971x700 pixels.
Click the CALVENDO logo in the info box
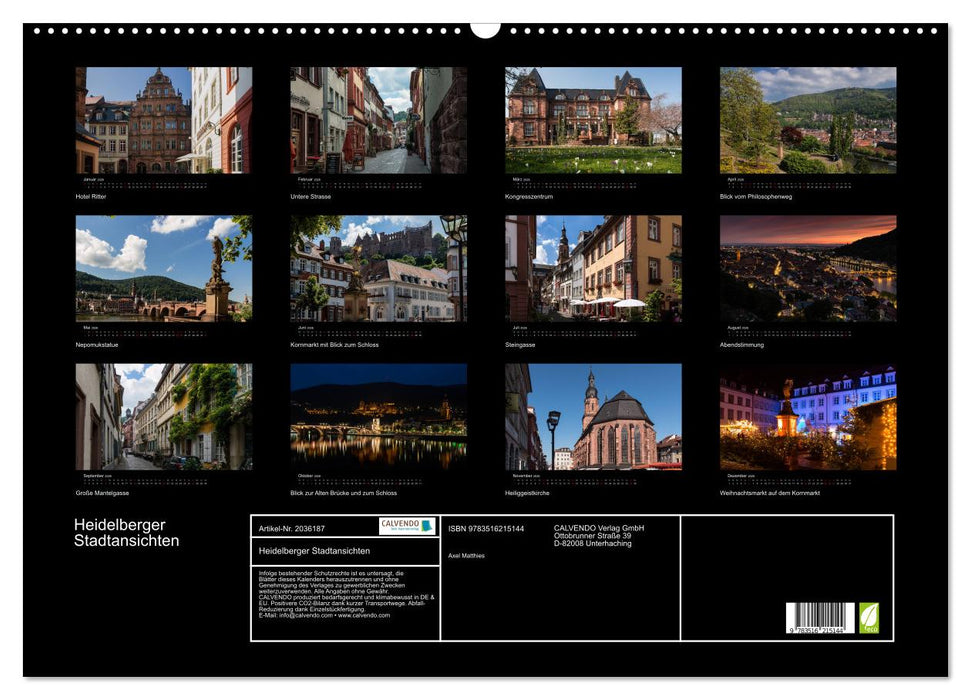coord(407,526)
